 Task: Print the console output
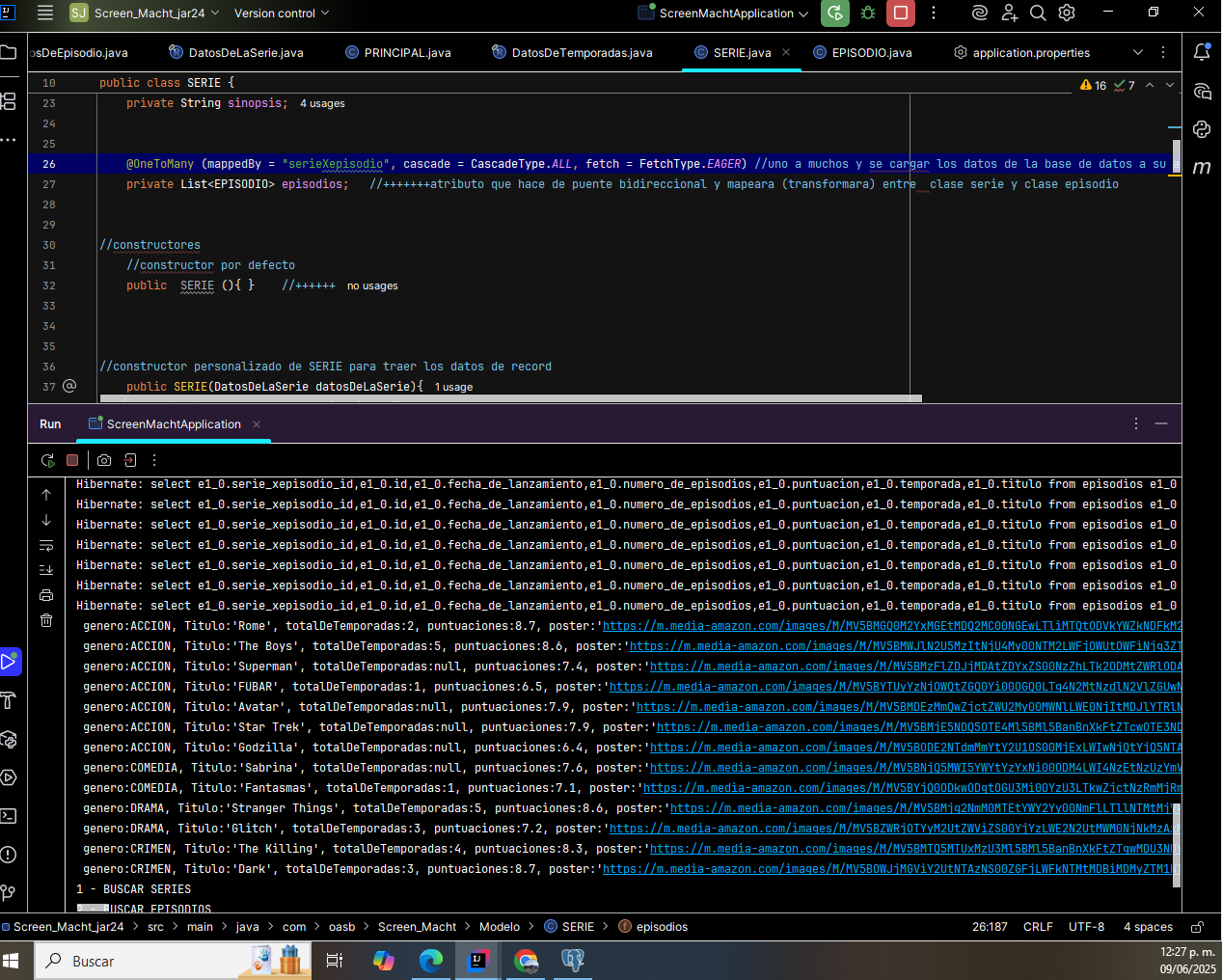tap(46, 595)
